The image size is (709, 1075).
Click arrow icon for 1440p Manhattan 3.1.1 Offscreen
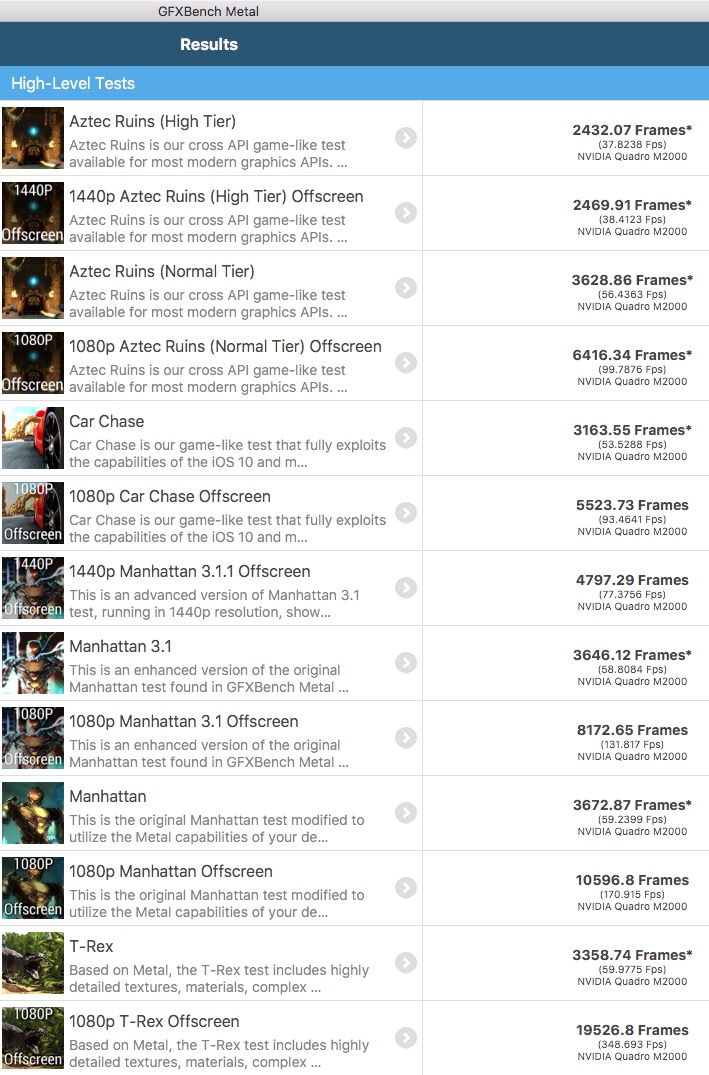(406, 588)
